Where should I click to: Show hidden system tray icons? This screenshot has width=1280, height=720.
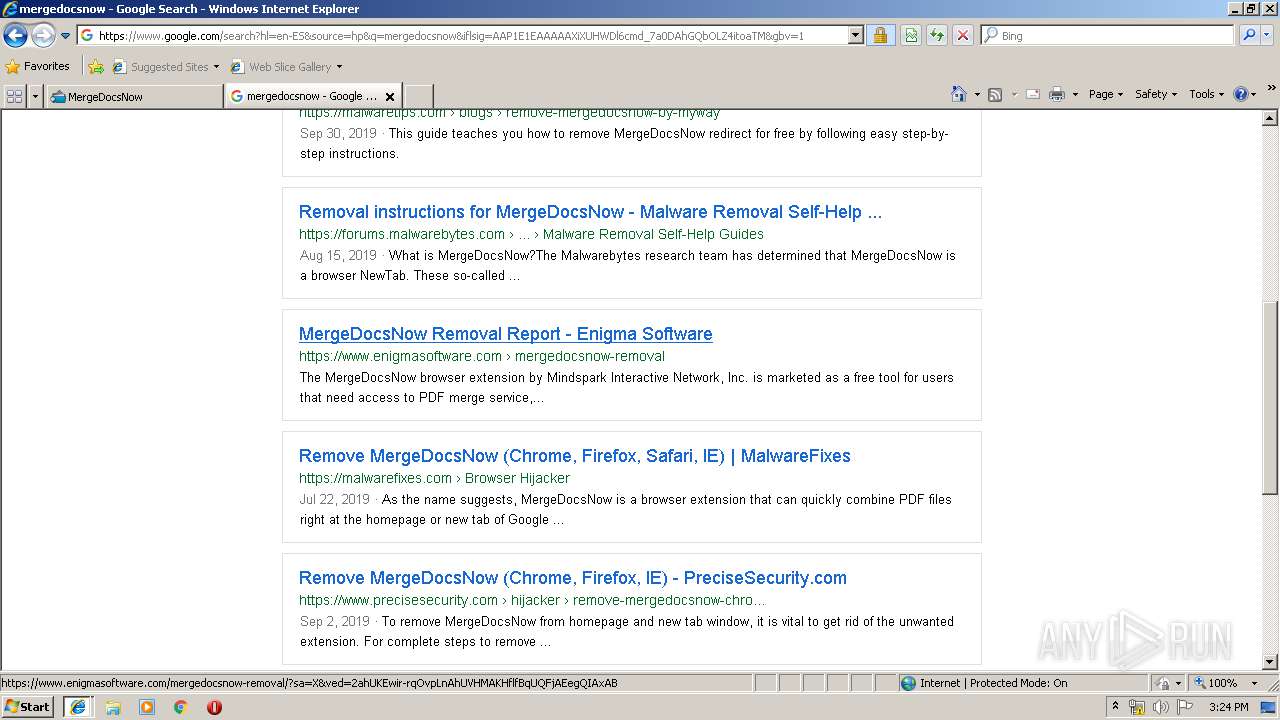coord(1115,707)
